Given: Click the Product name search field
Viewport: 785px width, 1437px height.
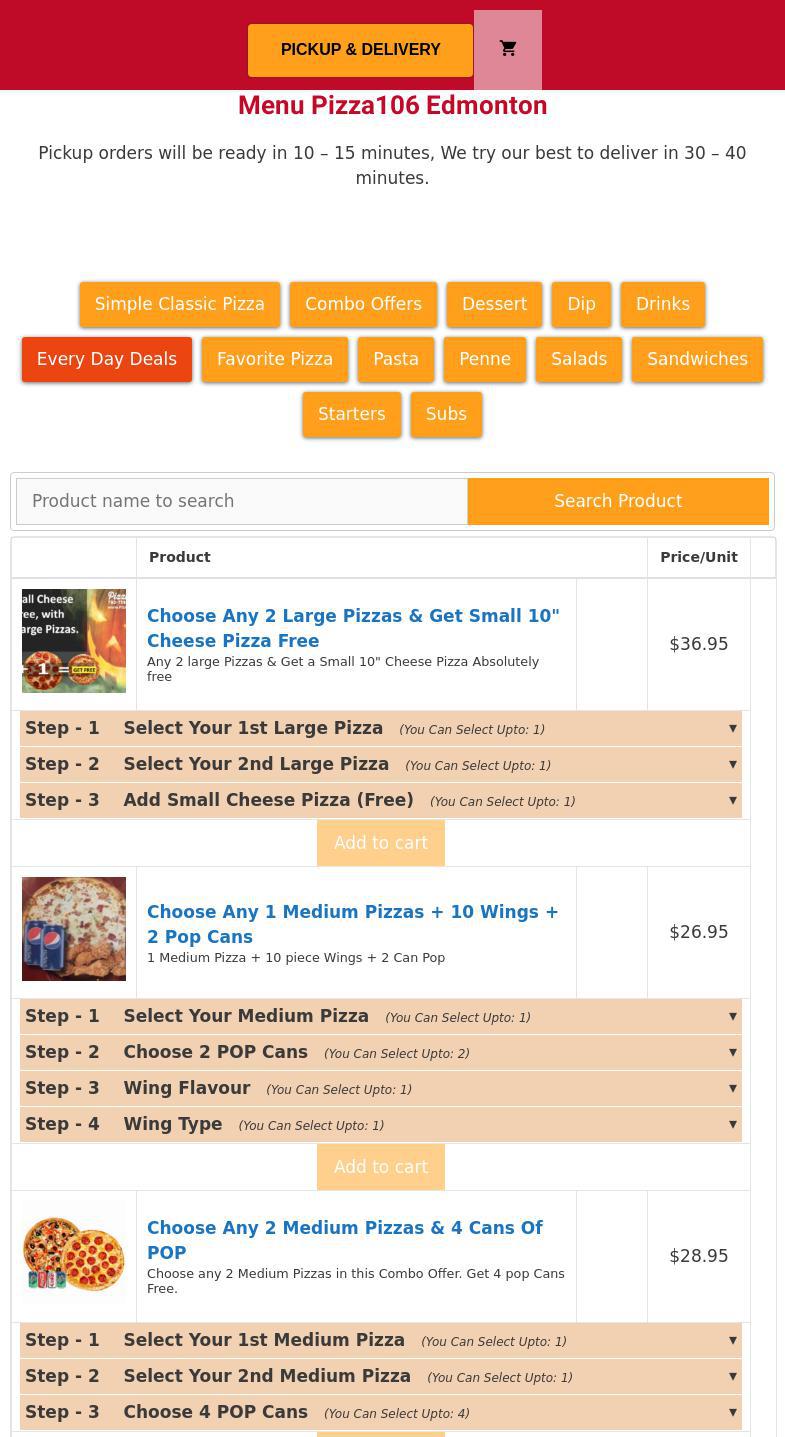Looking at the screenshot, I should point(242,501).
